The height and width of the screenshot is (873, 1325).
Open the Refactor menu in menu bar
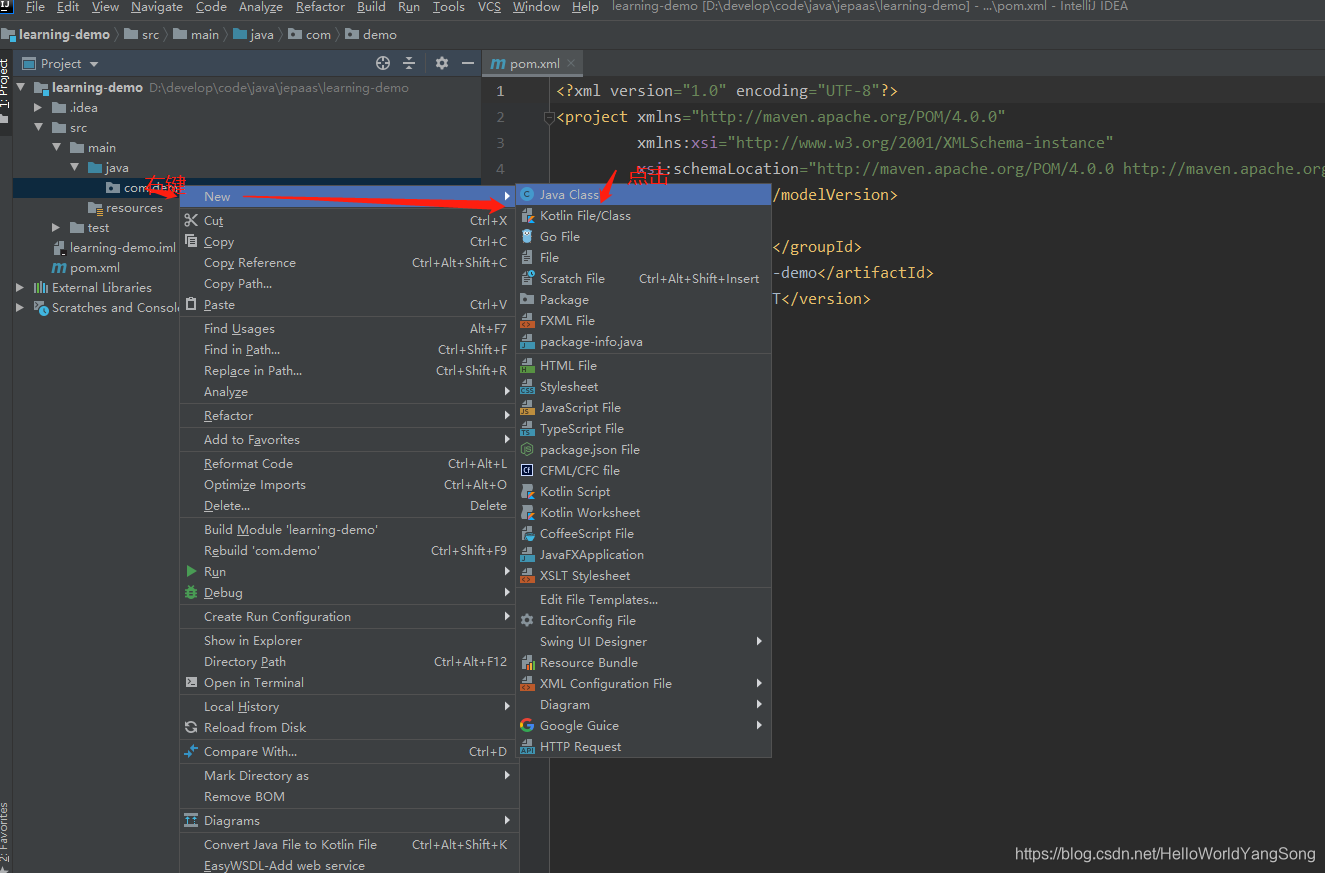pyautogui.click(x=321, y=7)
